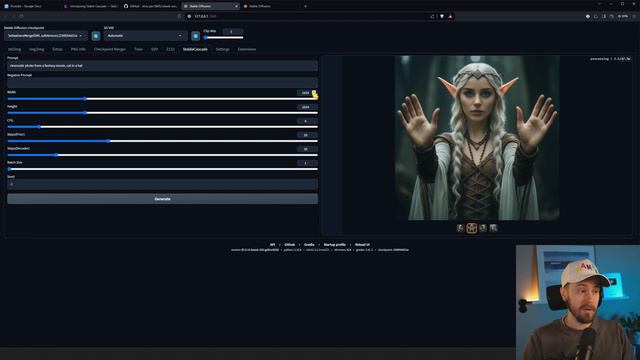This screenshot has height=360, width=640.
Task: Click the Width value box
Action: pyautogui.click(x=307, y=93)
